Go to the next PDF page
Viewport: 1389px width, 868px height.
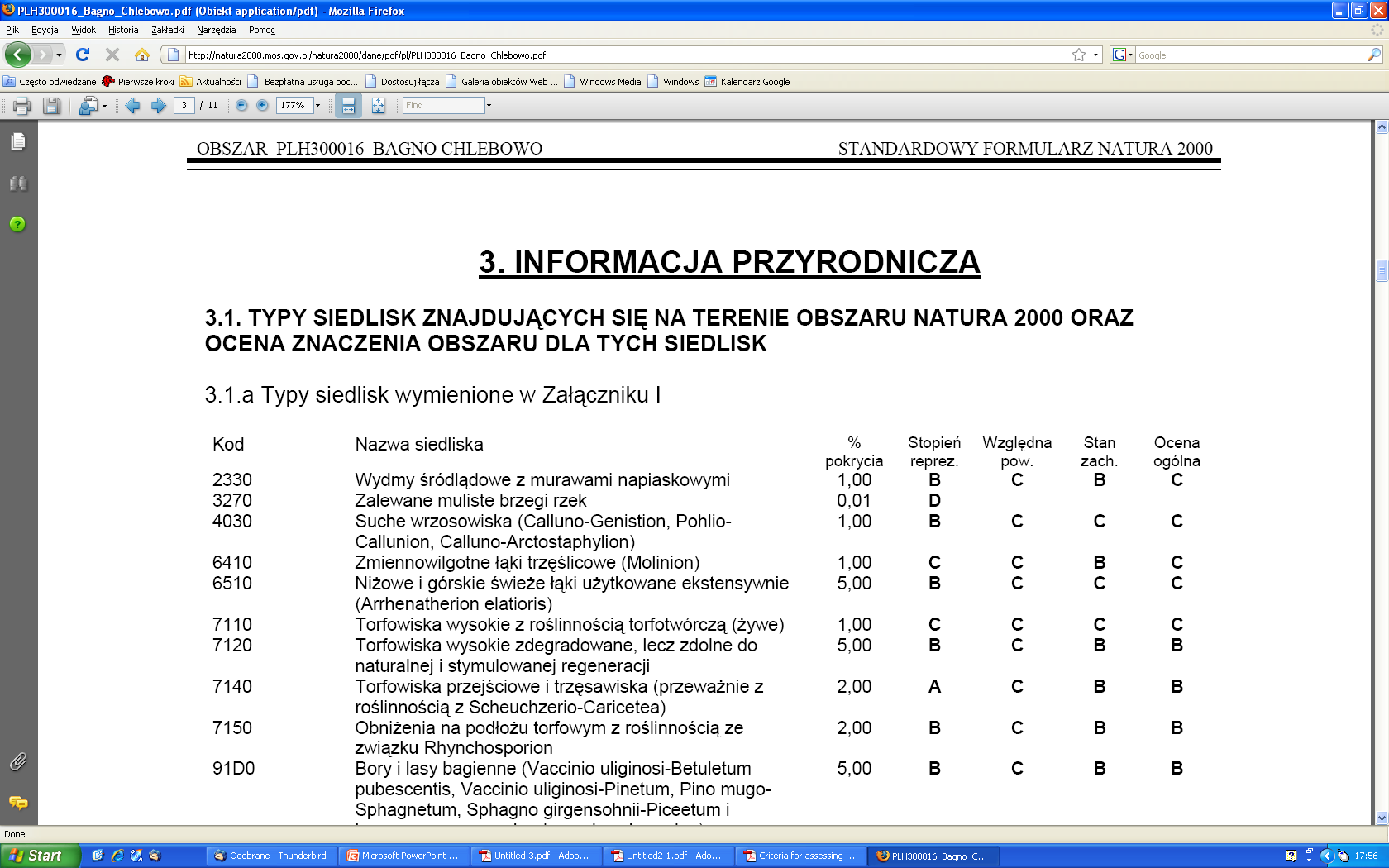click(158, 106)
